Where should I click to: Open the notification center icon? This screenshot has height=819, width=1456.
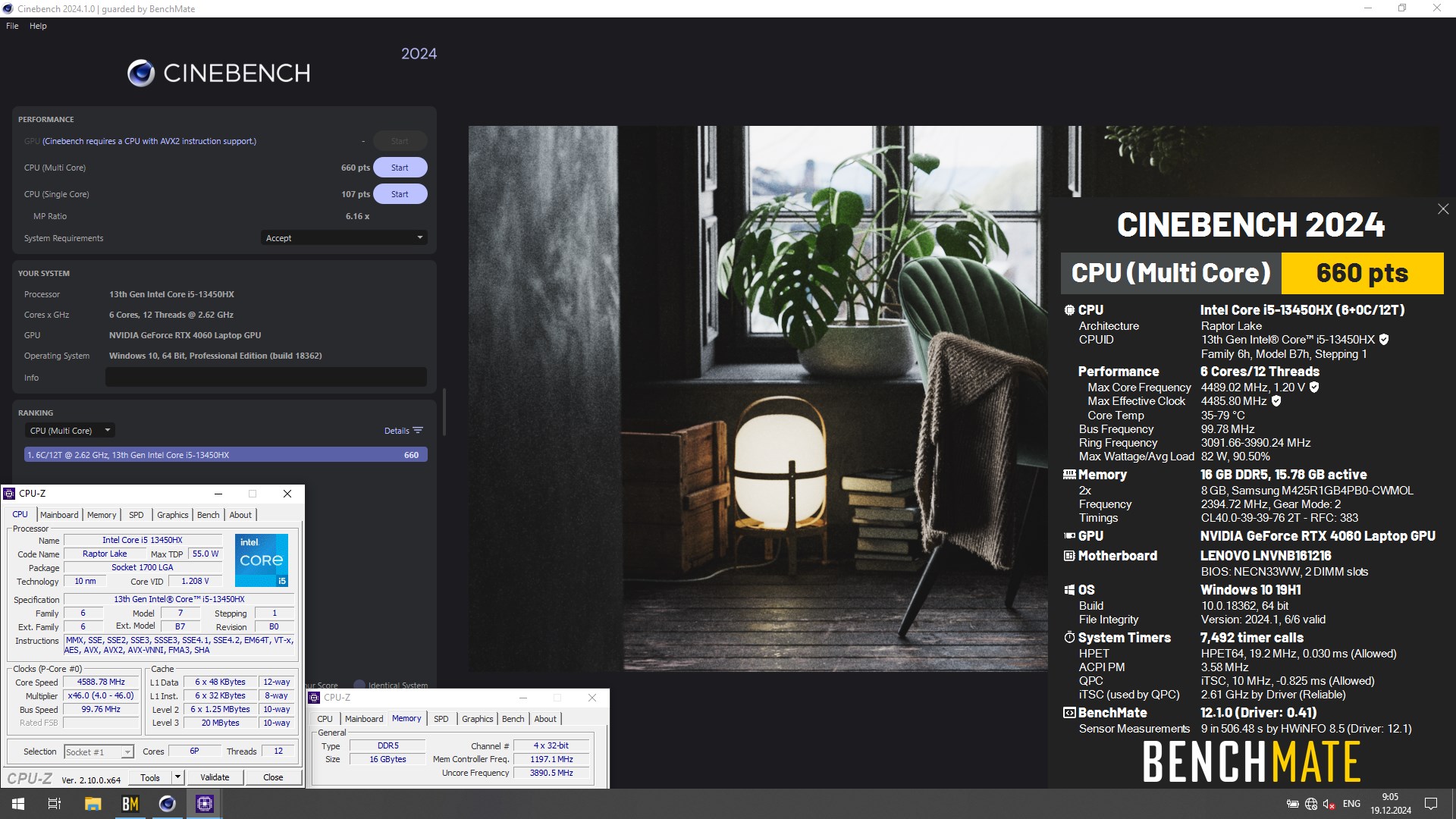click(1431, 804)
